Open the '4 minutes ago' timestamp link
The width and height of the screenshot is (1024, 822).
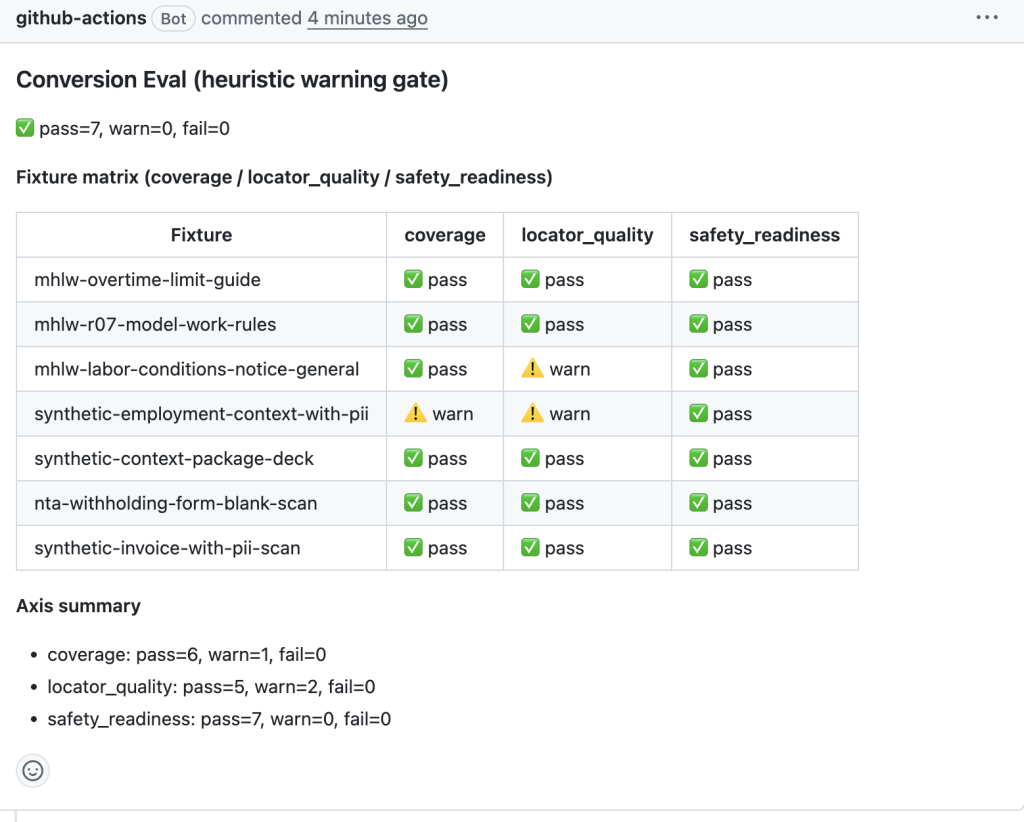click(x=367, y=18)
